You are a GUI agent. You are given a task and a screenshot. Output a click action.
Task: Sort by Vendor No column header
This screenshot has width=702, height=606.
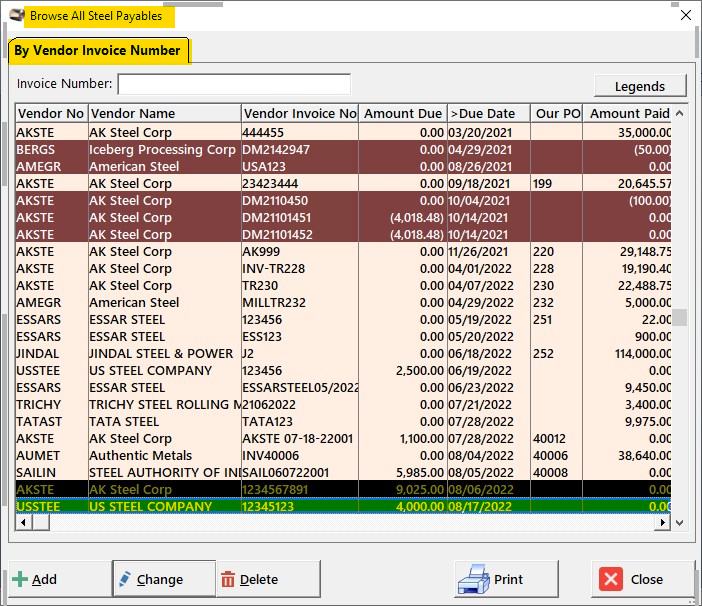coord(51,113)
